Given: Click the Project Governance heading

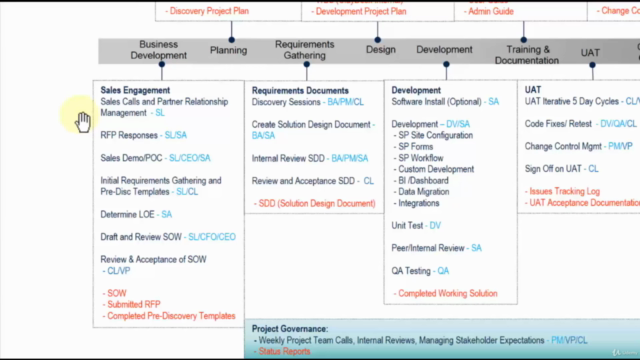Looking at the screenshot, I should pos(290,329).
